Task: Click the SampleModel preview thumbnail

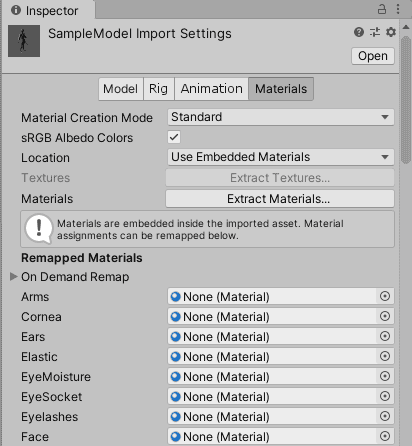Action: [x=24, y=41]
